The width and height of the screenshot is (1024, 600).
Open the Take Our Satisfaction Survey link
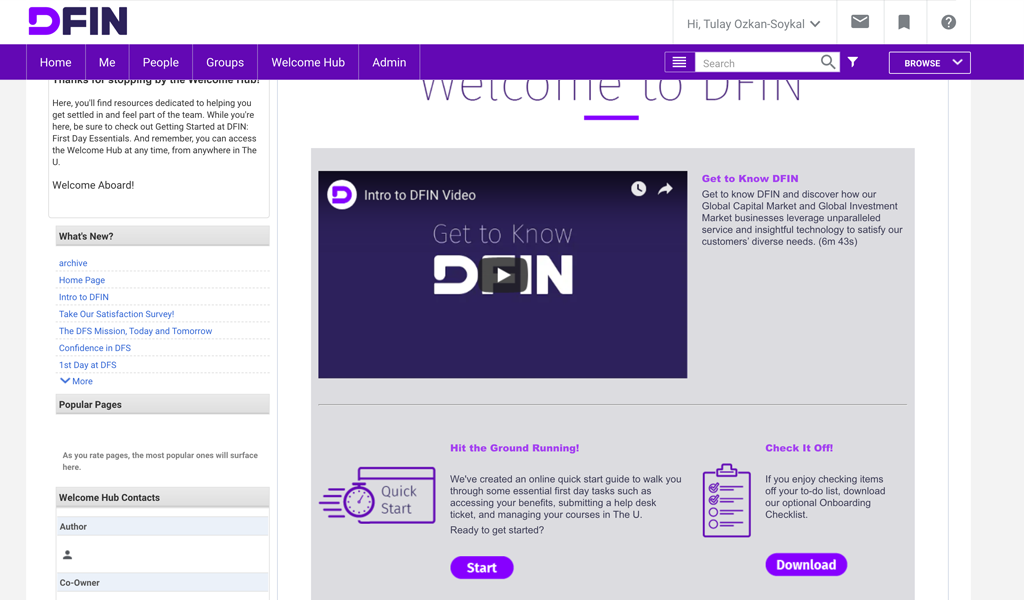tap(116, 314)
